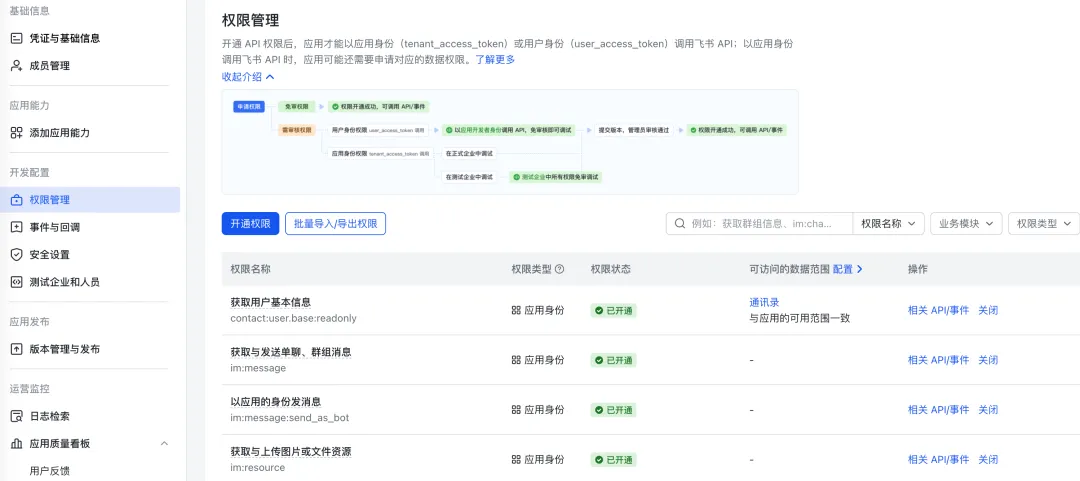
Task: Click the 权限状态 column header
Action: pos(610,269)
